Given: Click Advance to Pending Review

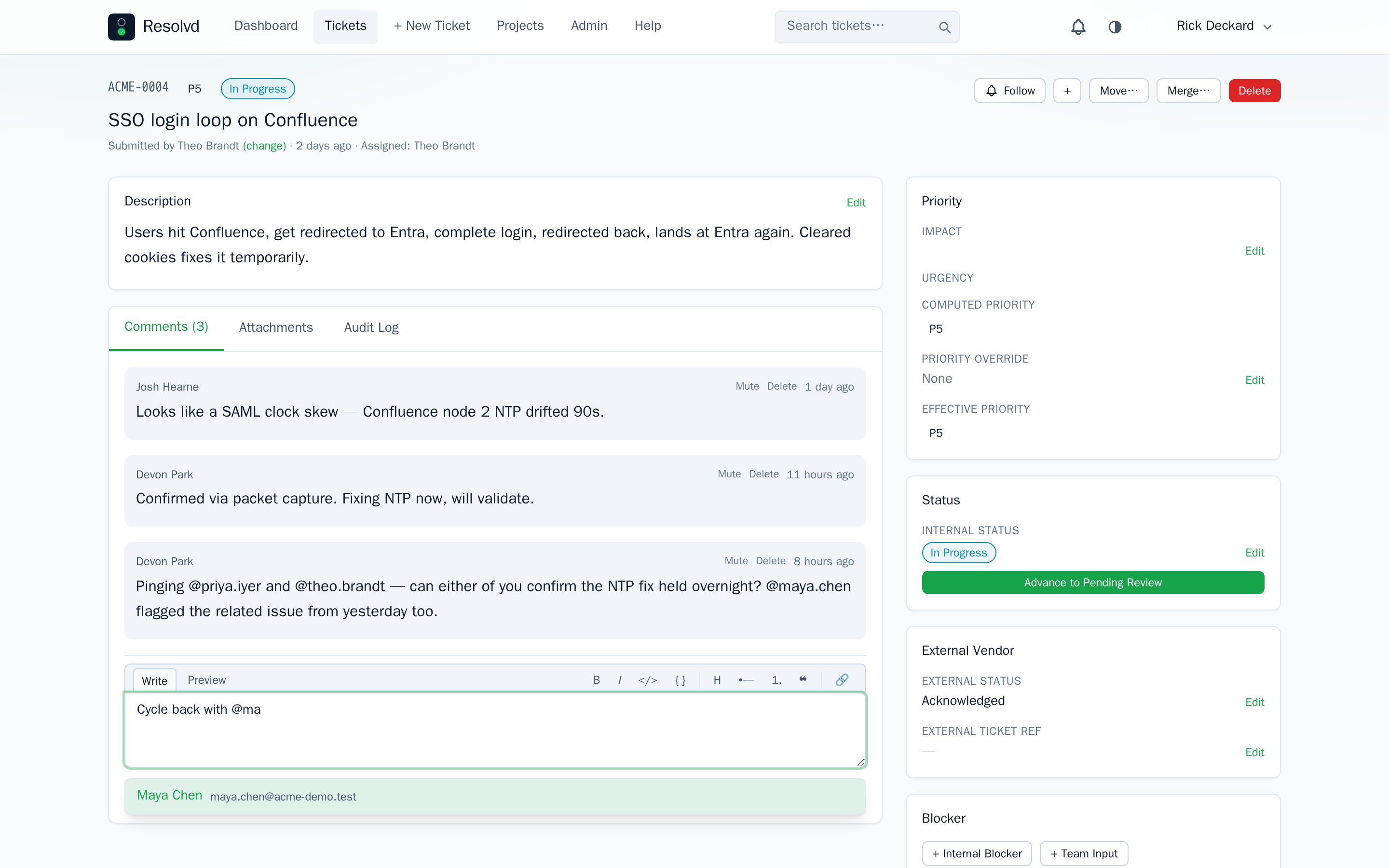Looking at the screenshot, I should click(x=1092, y=583).
